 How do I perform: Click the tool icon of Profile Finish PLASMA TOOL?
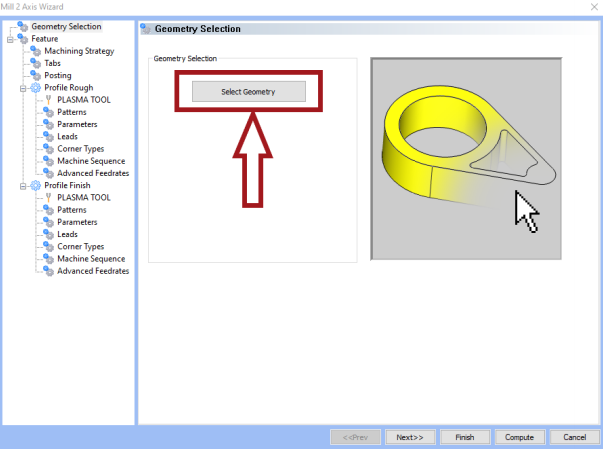click(48, 198)
